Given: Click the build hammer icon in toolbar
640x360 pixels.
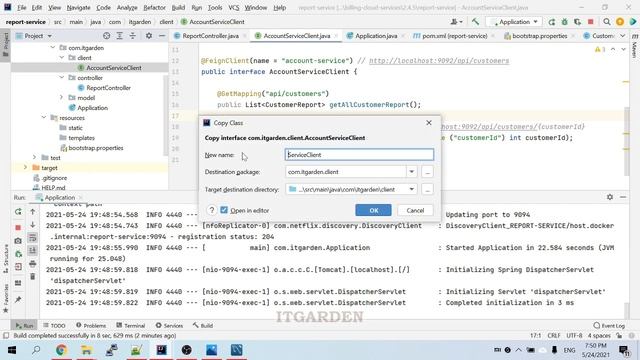Looking at the screenshot, I should tap(475, 22).
